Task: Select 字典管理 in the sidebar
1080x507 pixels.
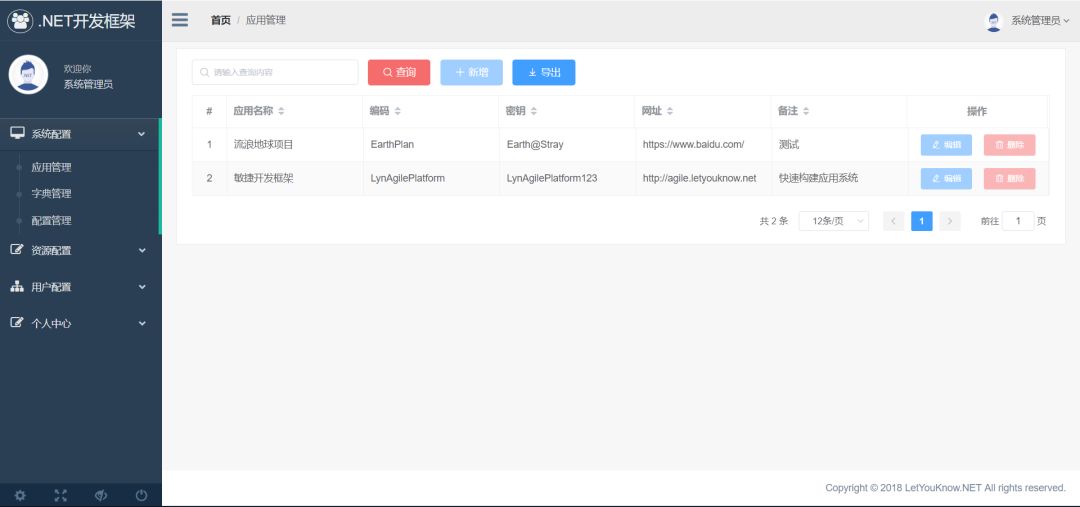Action: pyautogui.click(x=51, y=194)
